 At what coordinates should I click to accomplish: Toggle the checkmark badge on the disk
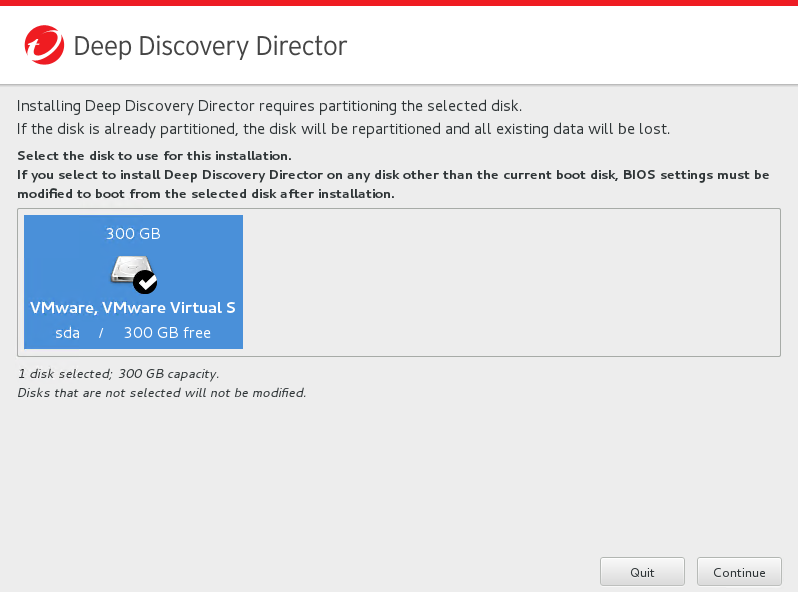tap(145, 281)
